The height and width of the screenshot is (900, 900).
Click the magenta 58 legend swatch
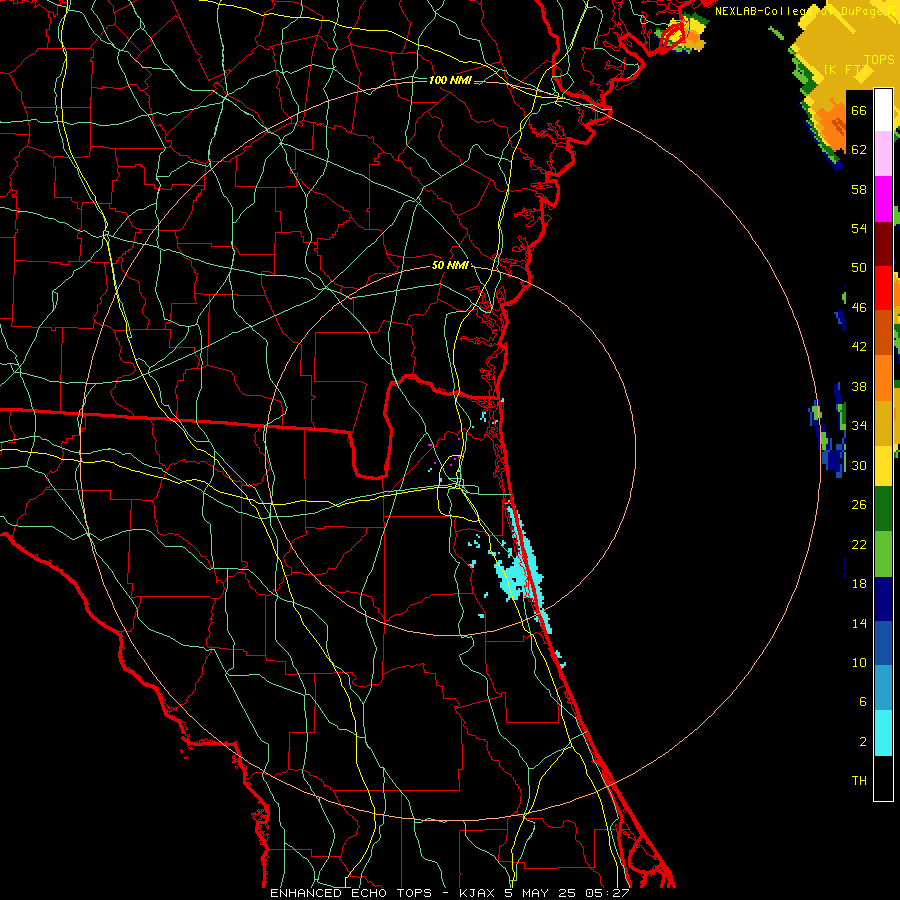(883, 199)
